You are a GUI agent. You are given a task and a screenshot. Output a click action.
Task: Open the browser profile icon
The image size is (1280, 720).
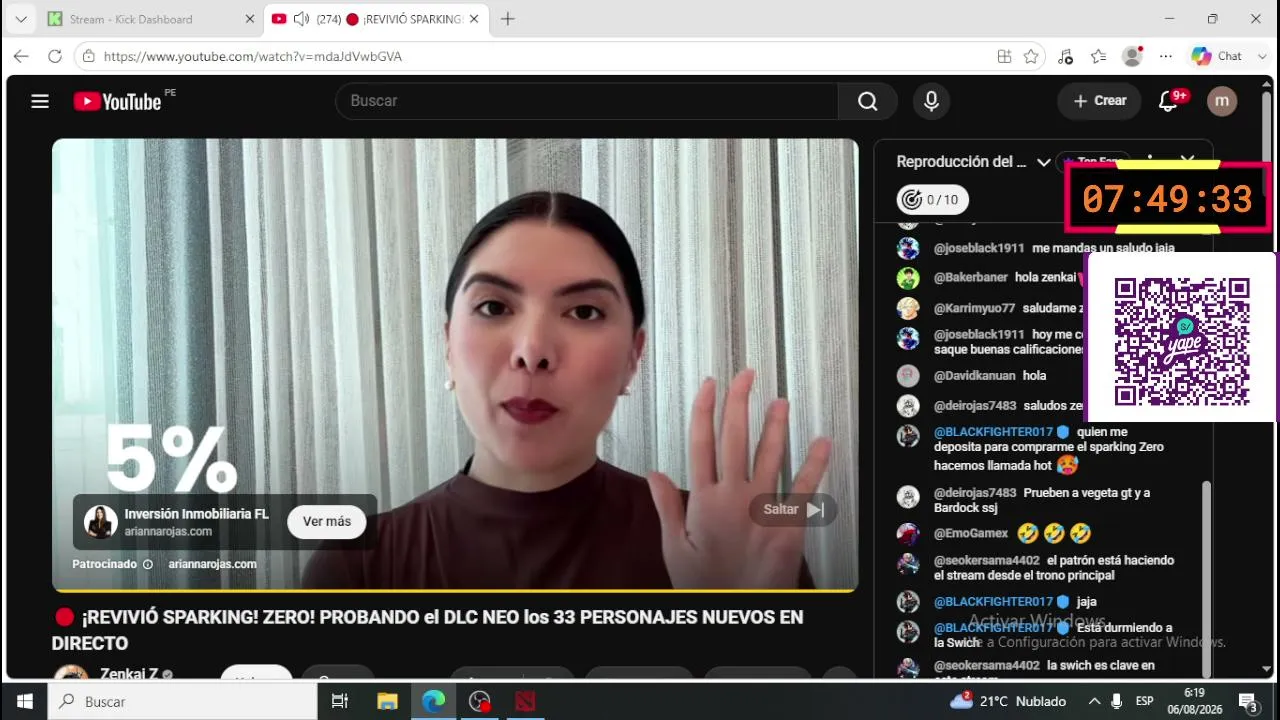point(1132,57)
